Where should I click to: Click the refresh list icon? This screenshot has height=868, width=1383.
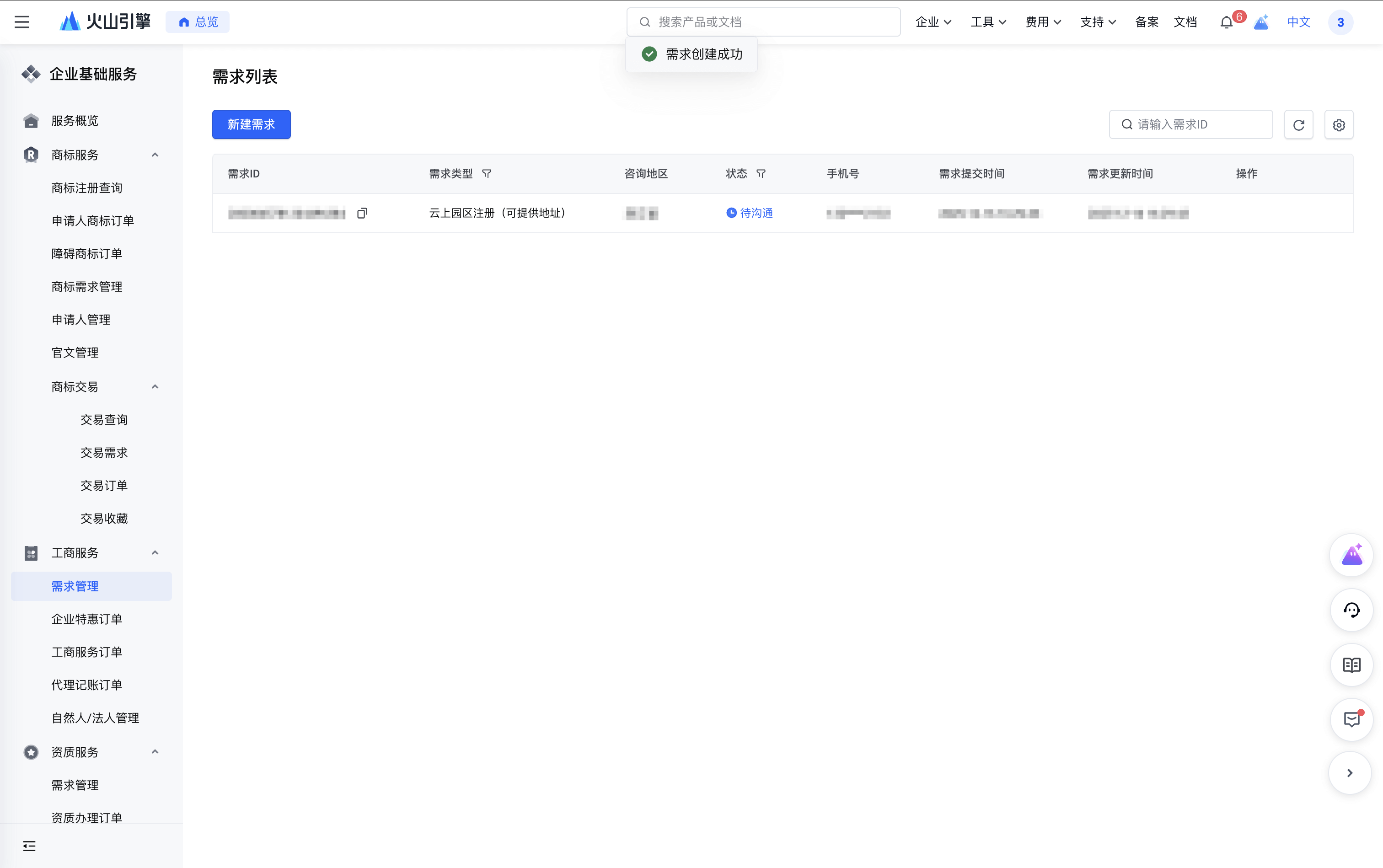point(1298,124)
